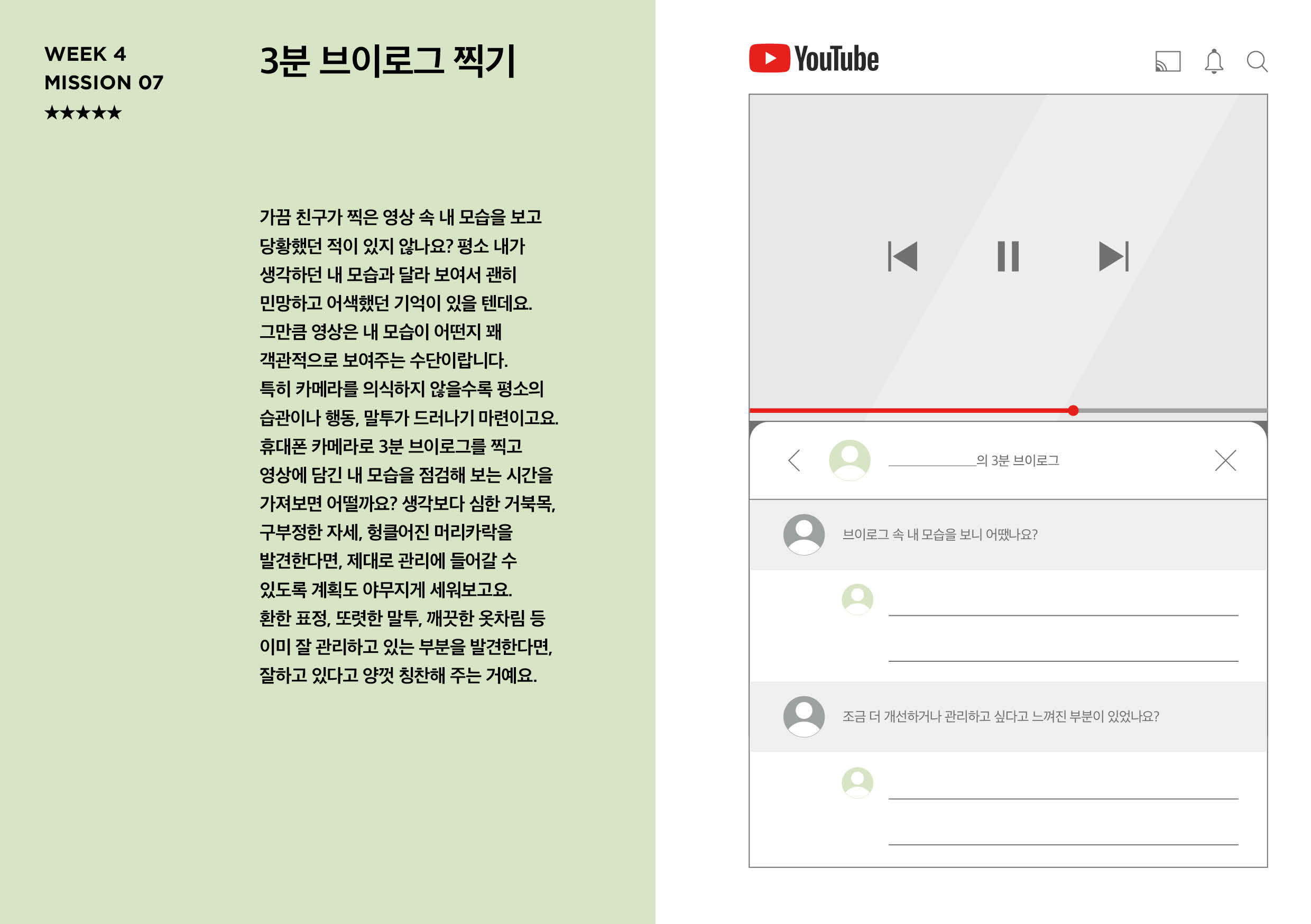Click the line 휴대폰 카메라로 3분 브이로그를 찍고
The width and height of the screenshot is (1311, 924).
point(391,446)
